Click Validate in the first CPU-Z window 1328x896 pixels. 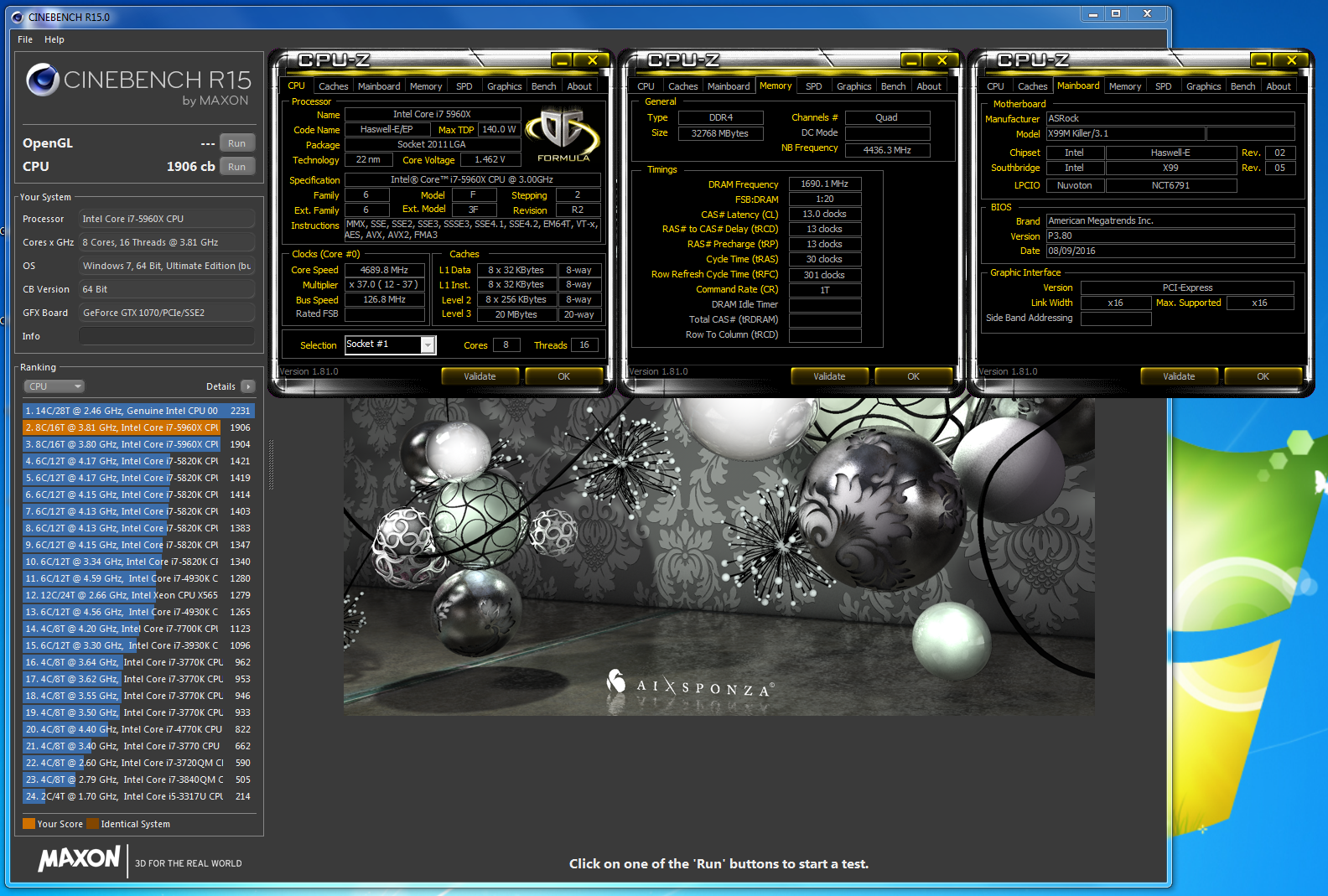(x=480, y=376)
